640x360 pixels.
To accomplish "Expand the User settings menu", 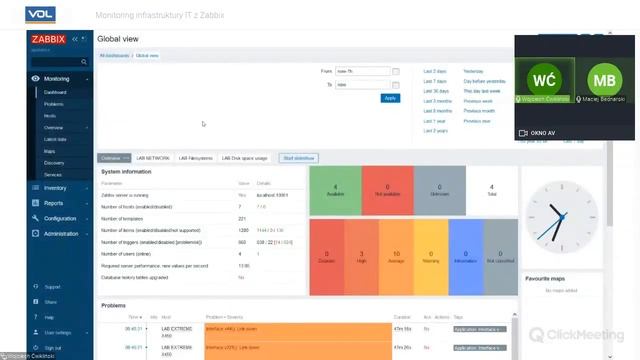I will tap(87, 333).
